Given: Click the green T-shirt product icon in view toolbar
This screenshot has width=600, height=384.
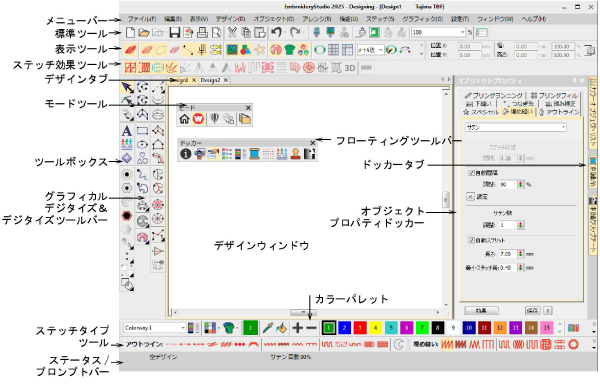Looking at the screenshot, I should pyautogui.click(x=290, y=50).
